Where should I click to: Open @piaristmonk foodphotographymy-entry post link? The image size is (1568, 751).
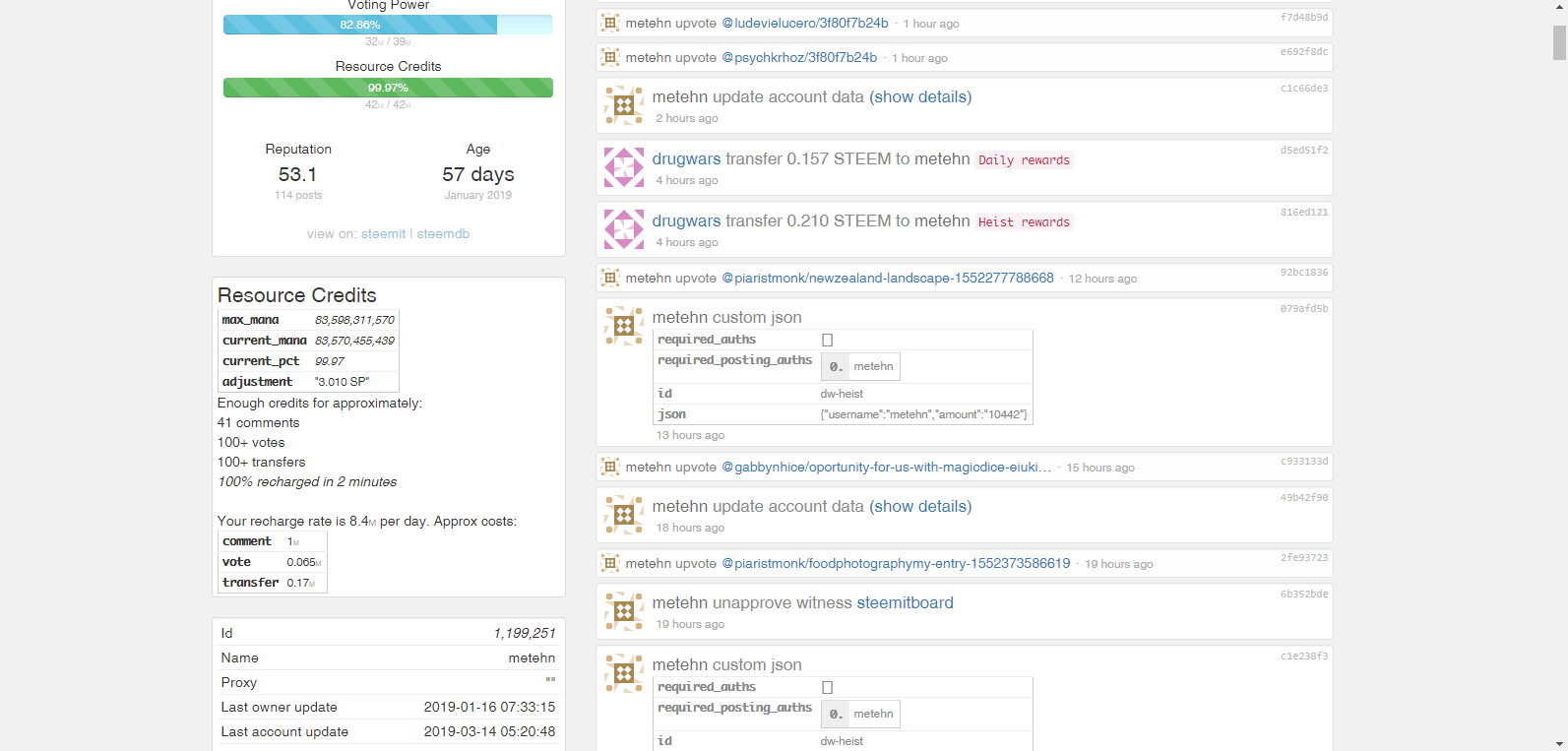pos(896,563)
